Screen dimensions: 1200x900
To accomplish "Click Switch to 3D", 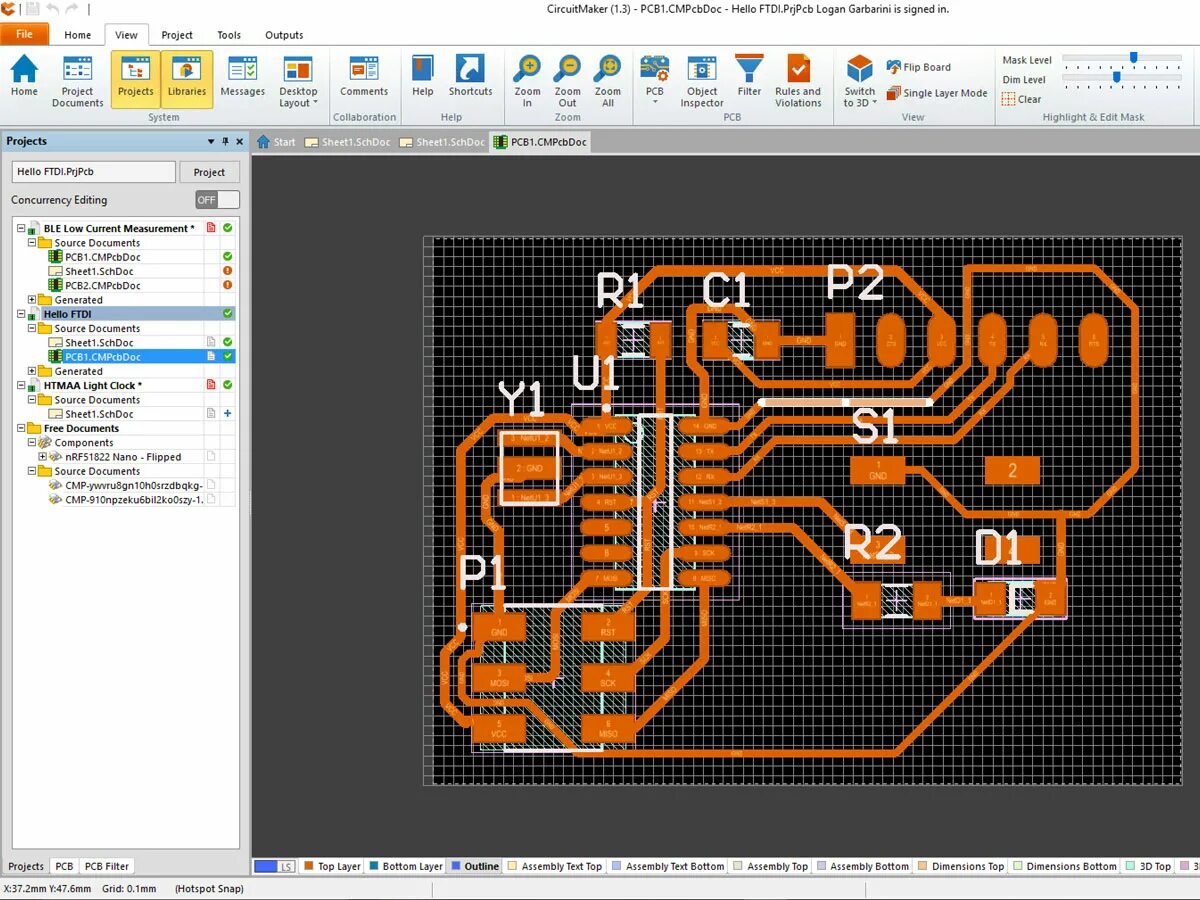I will [x=860, y=81].
